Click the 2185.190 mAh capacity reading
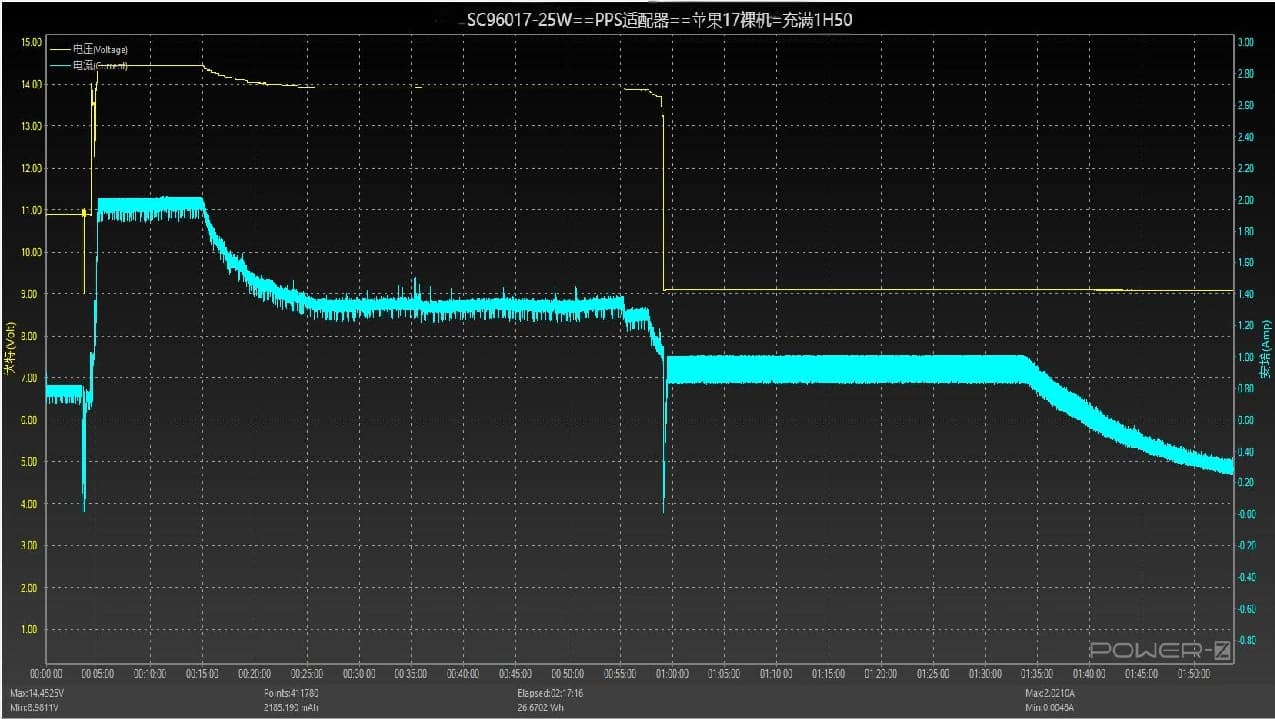The height and width of the screenshot is (719, 1275). click(291, 707)
